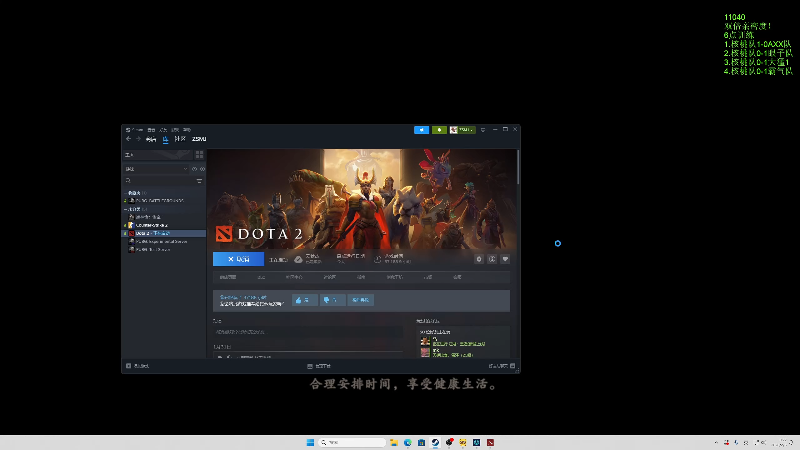Open Microsoft Store from the taskbar

click(421, 442)
